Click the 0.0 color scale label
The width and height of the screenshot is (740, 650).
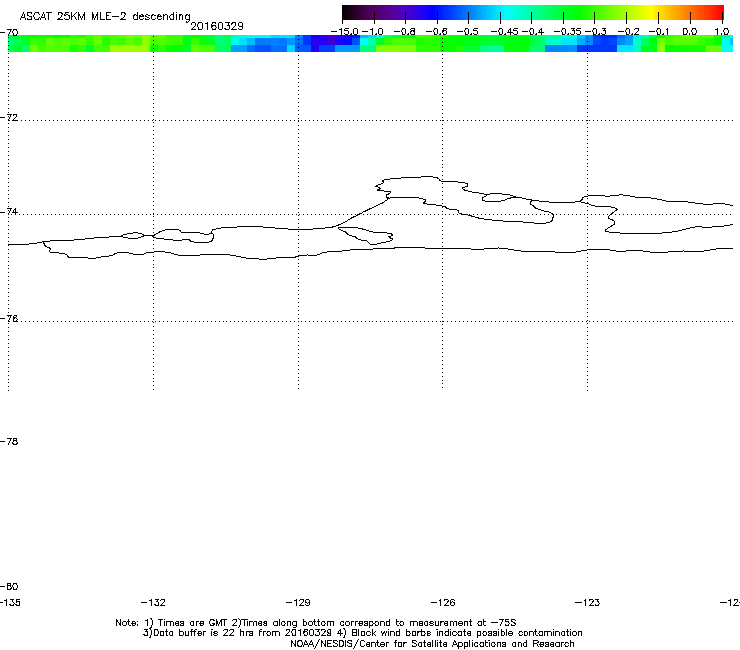coord(690,32)
